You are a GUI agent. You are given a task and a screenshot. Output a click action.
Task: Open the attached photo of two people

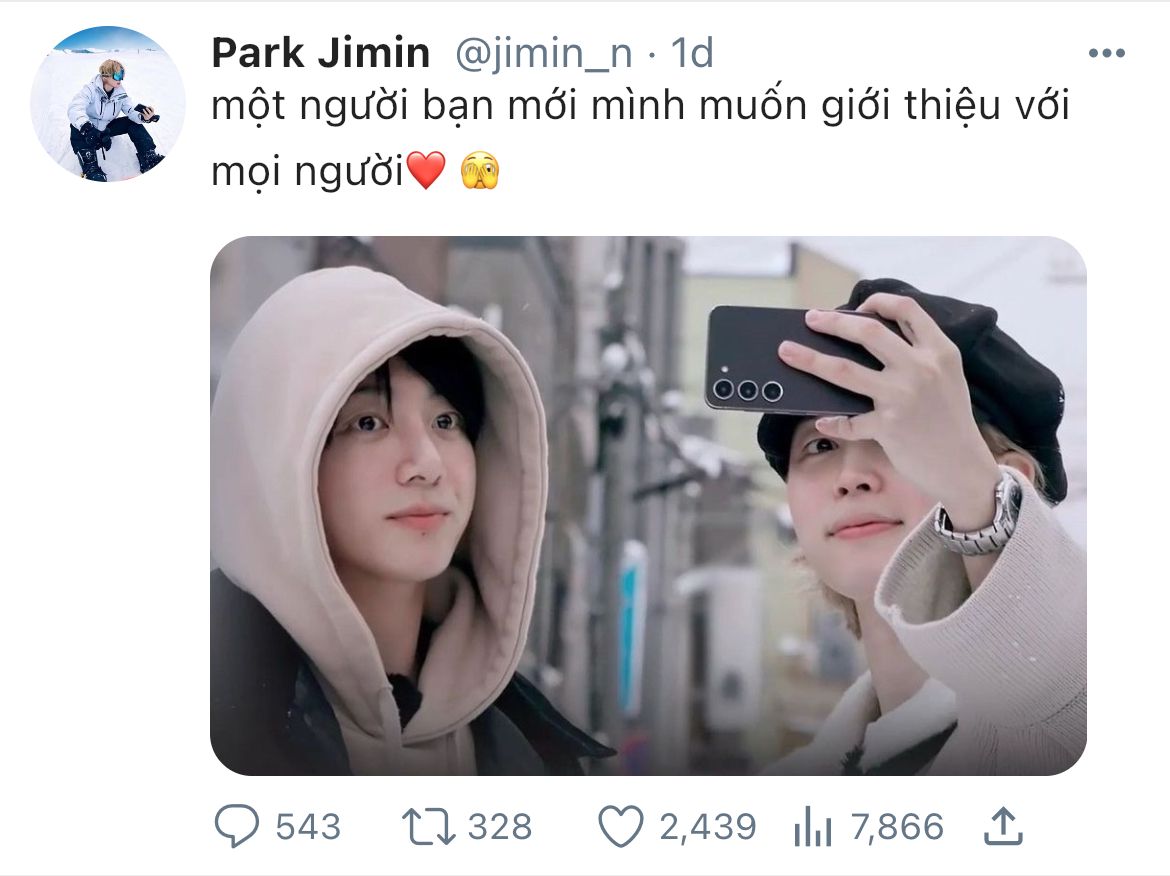(x=648, y=506)
